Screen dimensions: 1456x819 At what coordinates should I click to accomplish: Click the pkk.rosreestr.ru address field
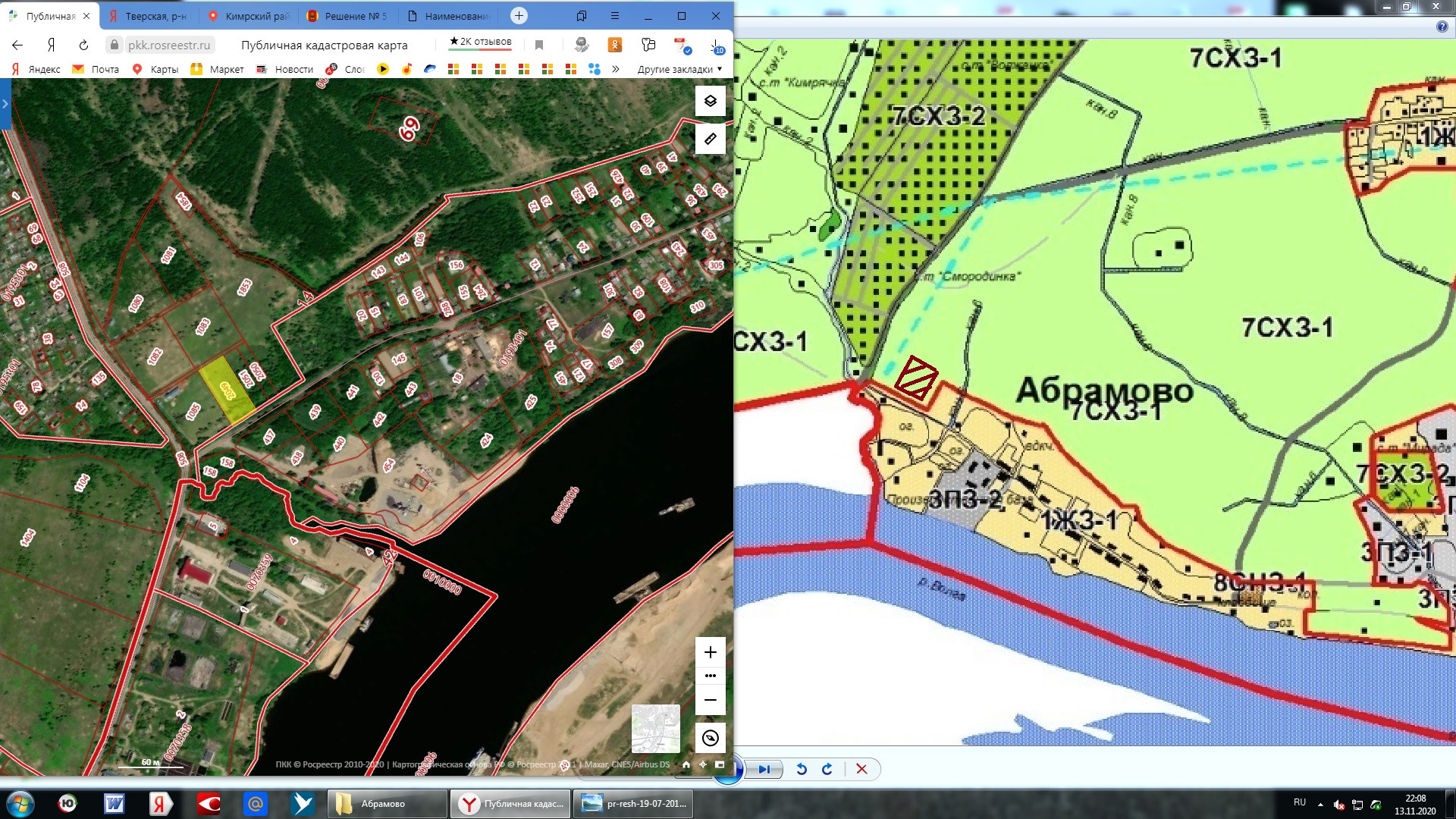pyautogui.click(x=168, y=45)
